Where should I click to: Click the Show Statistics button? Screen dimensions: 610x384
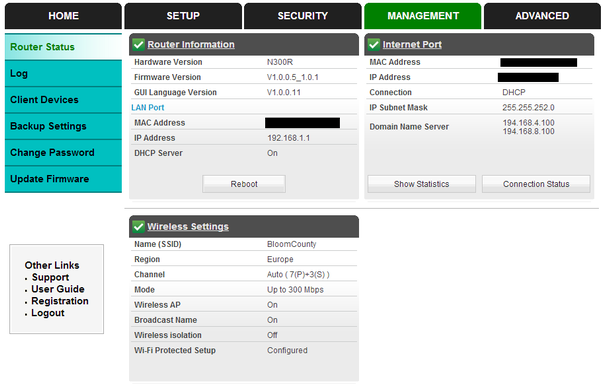point(422,184)
